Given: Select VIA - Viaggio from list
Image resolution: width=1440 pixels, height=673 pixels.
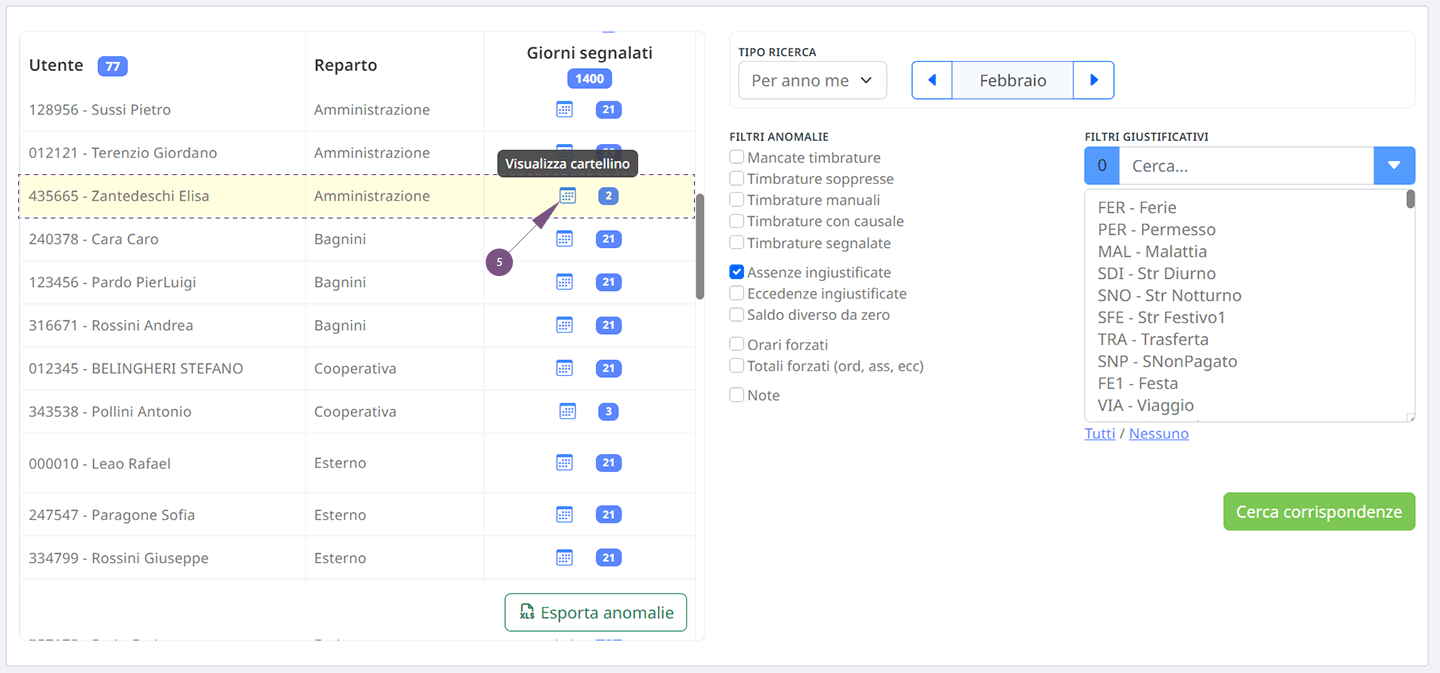Looking at the screenshot, I should [1146, 406].
